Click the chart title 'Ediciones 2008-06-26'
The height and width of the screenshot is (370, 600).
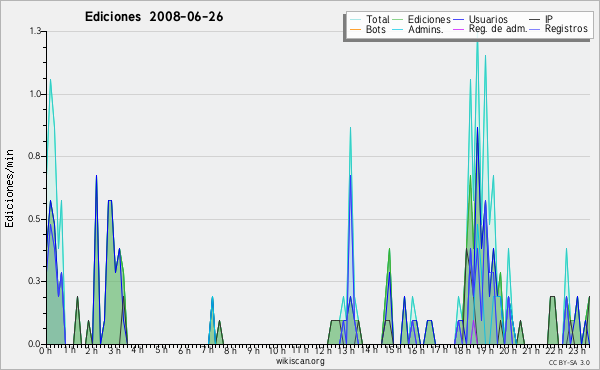pyautogui.click(x=154, y=17)
